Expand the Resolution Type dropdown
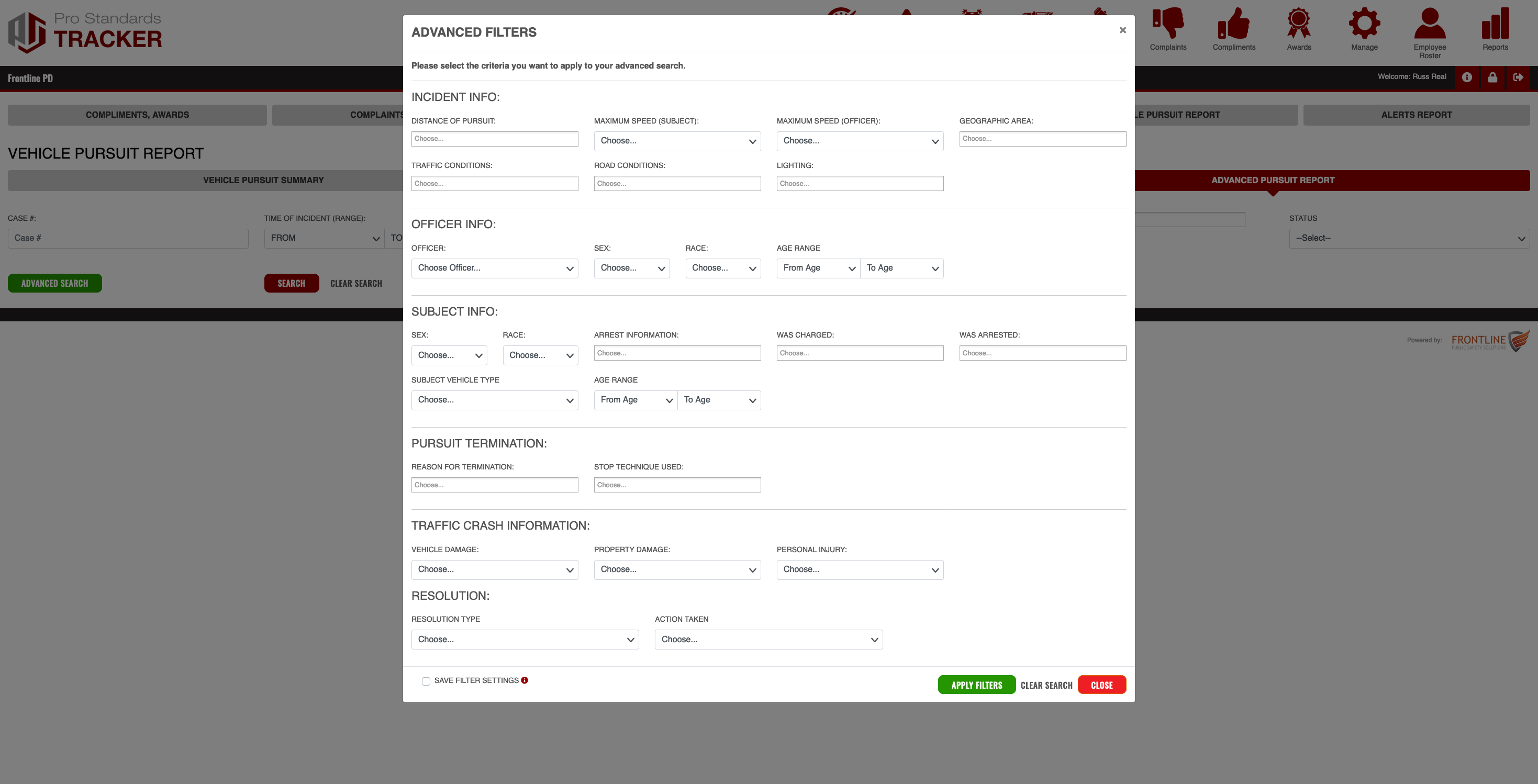1538x784 pixels. point(525,640)
